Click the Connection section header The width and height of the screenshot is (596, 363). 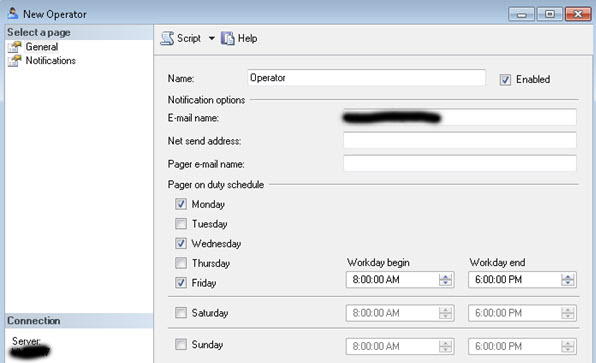click(79, 321)
